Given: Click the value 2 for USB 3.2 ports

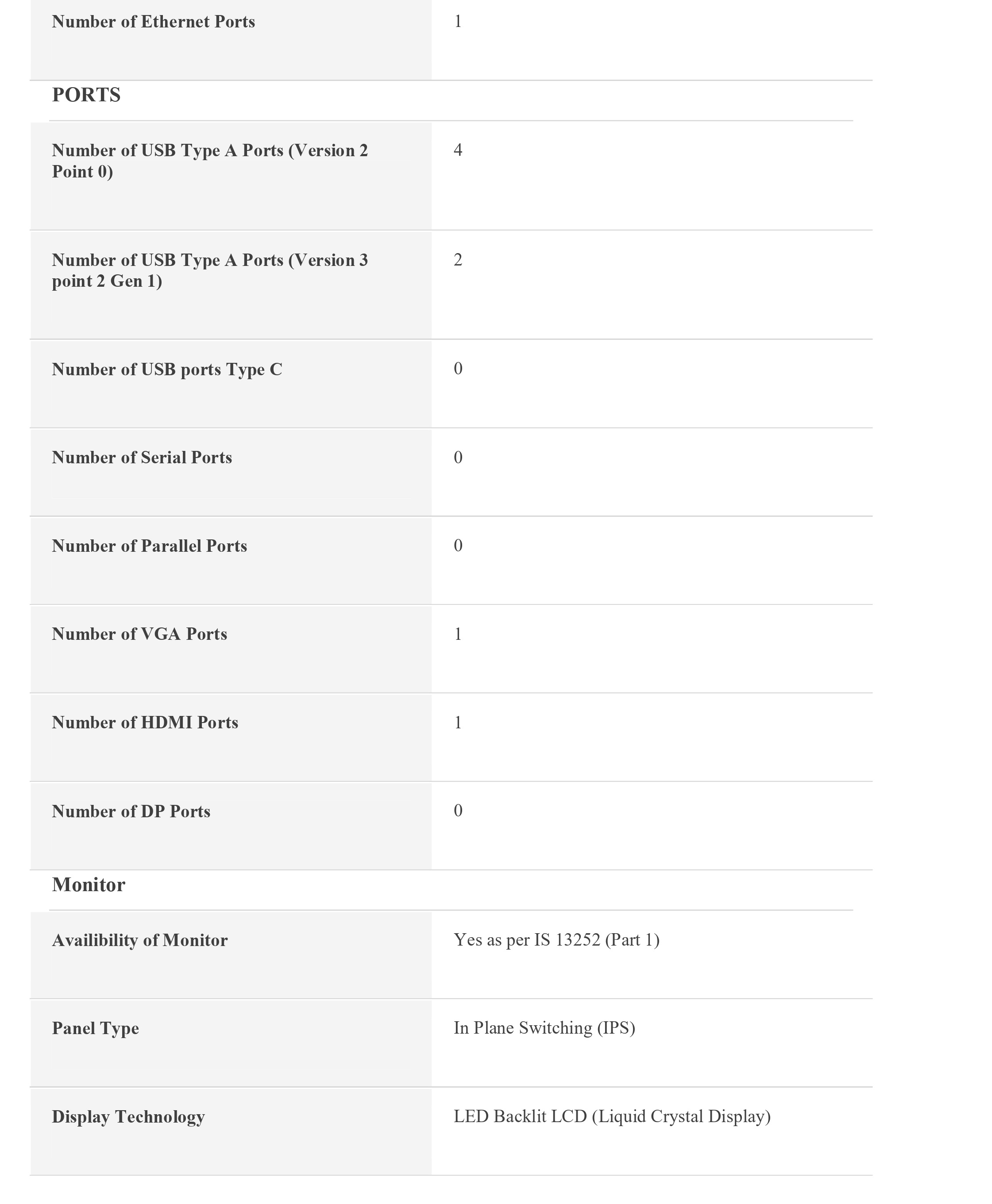Looking at the screenshot, I should (458, 260).
